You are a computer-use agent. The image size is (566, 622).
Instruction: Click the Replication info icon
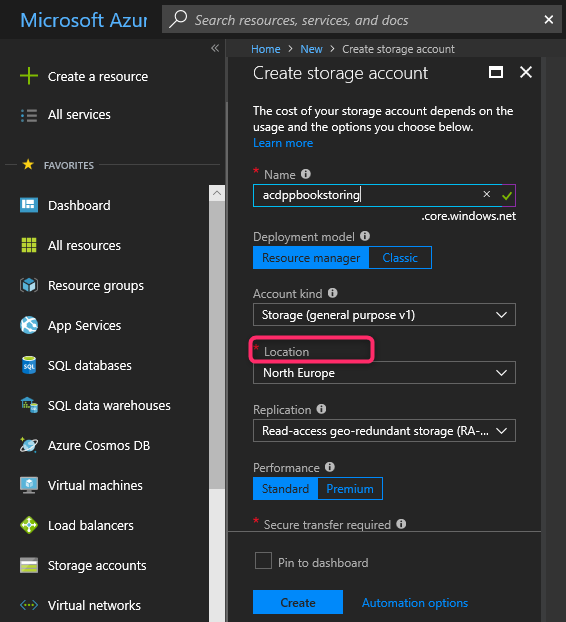pos(321,409)
